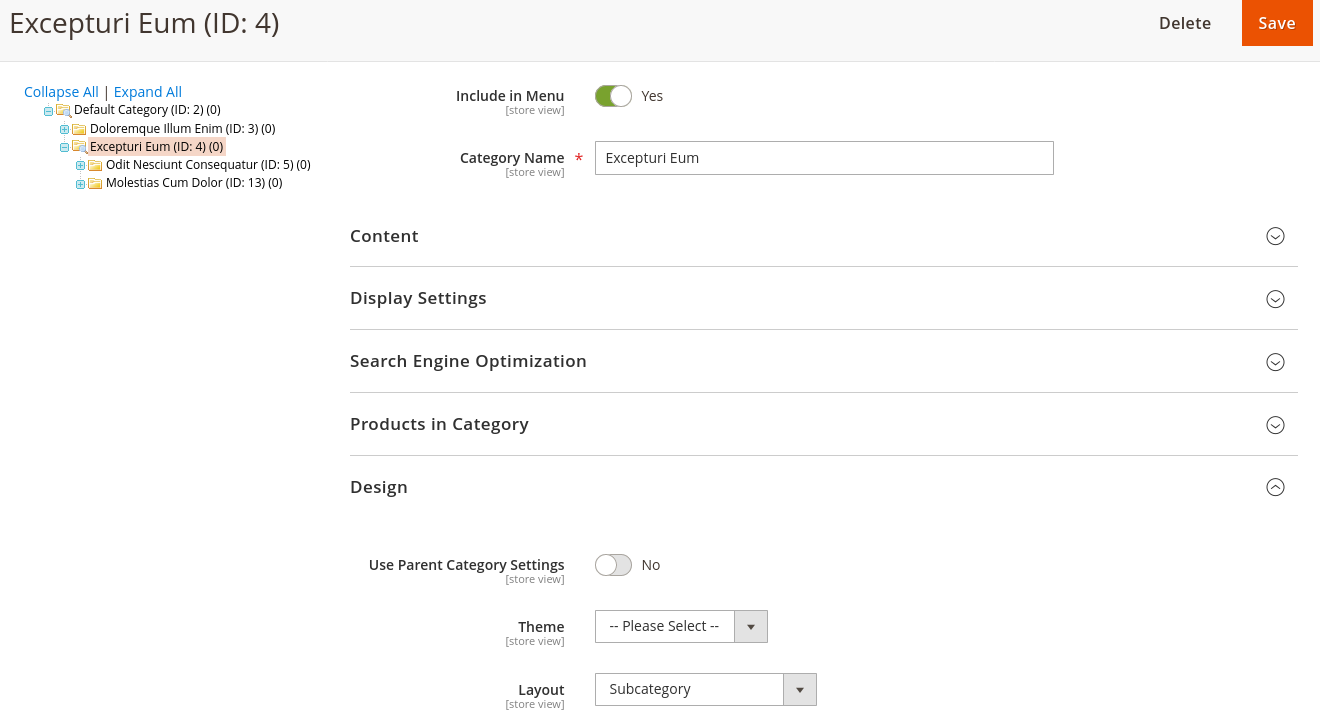The width and height of the screenshot is (1320, 720).
Task: Click the Save button
Action: click(x=1276, y=23)
